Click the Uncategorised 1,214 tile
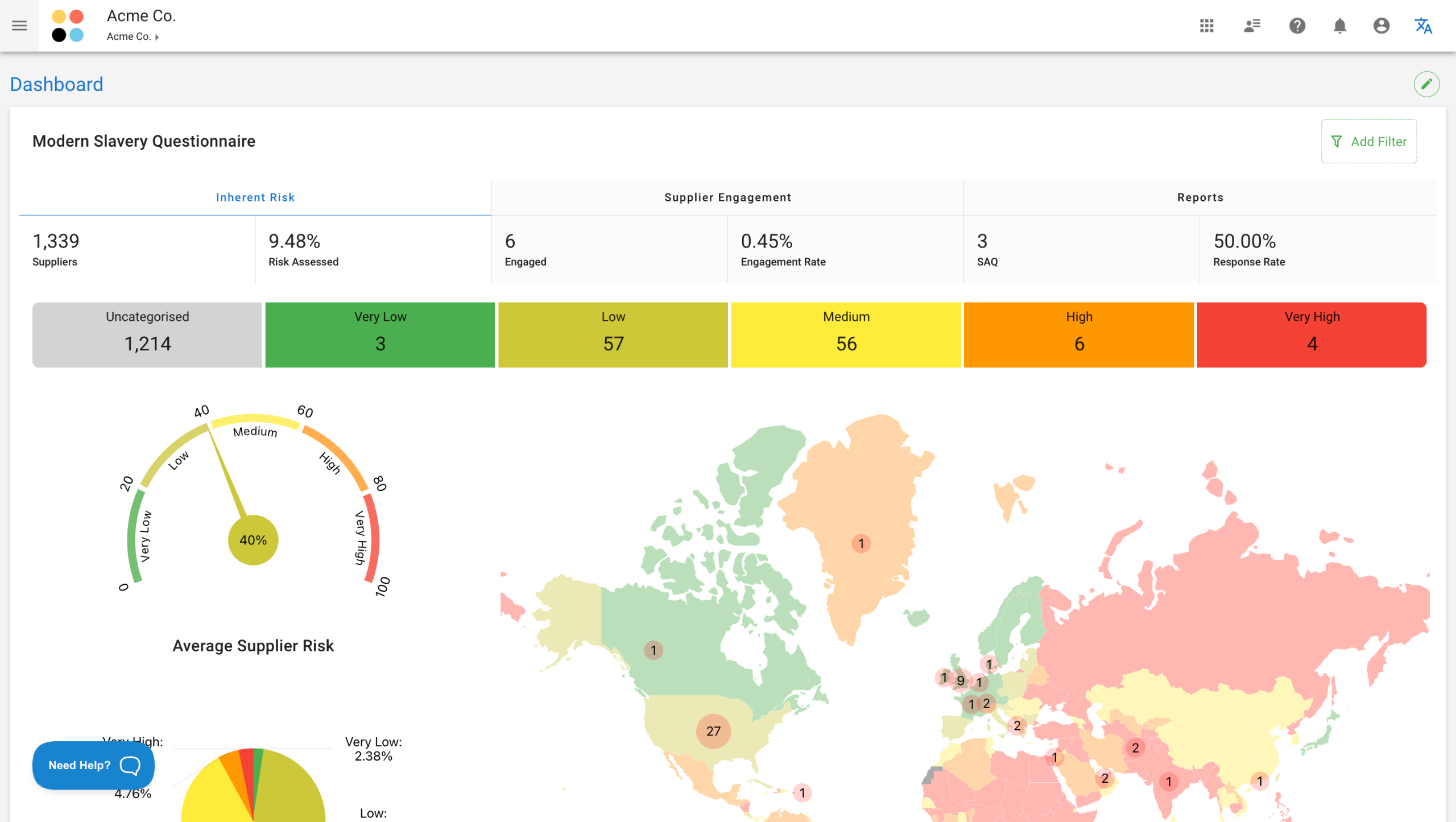 pos(147,334)
